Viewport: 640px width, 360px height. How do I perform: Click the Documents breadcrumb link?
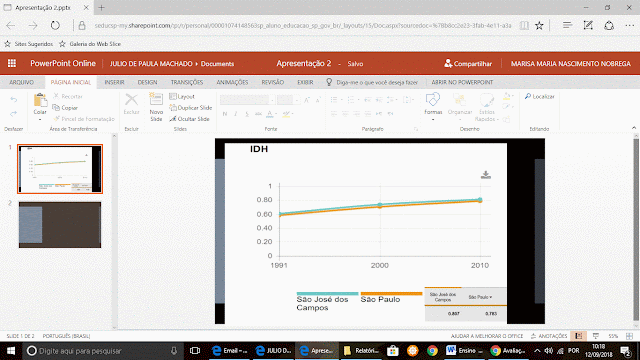[218, 64]
